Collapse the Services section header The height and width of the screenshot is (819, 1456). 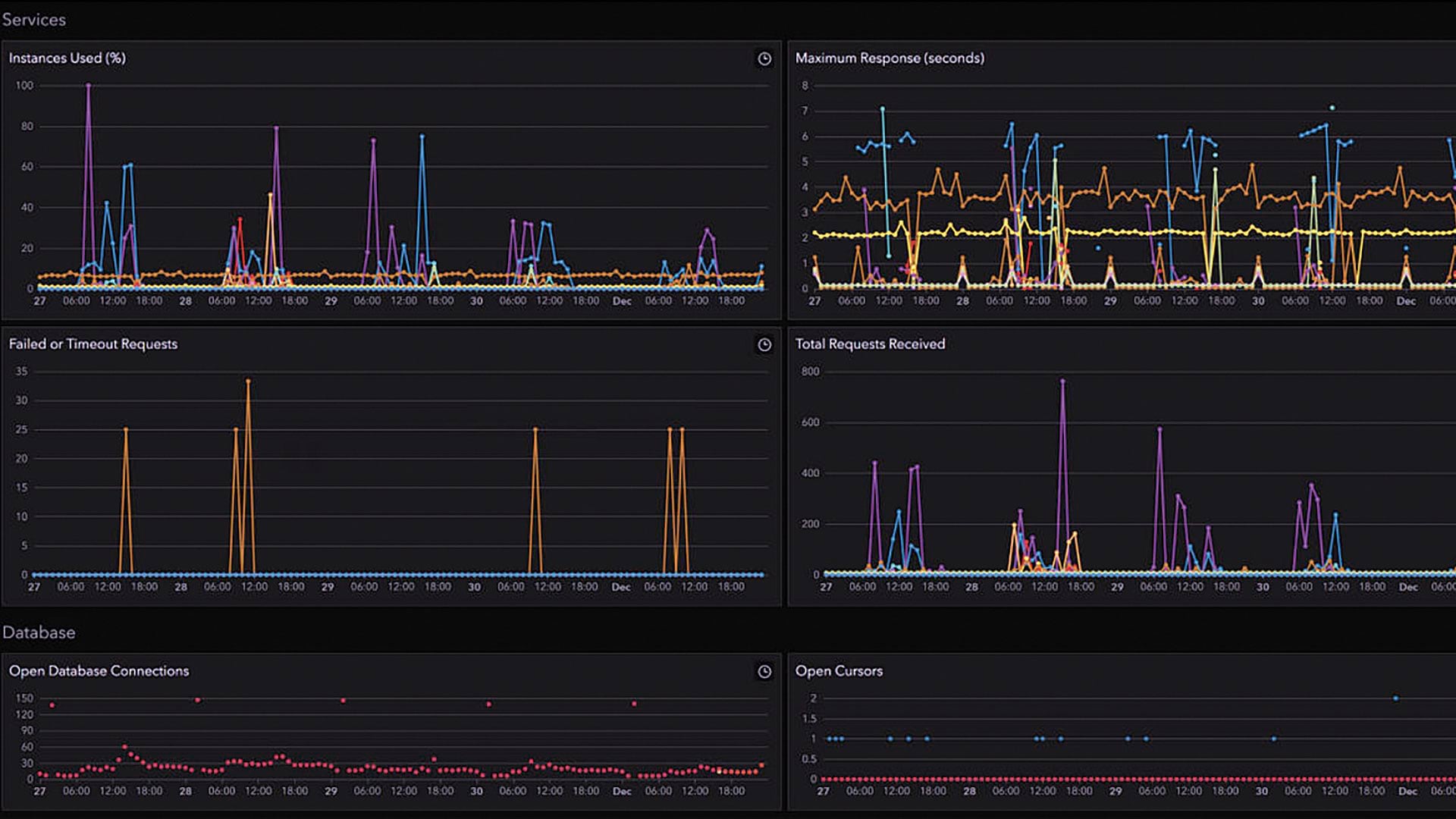click(34, 20)
